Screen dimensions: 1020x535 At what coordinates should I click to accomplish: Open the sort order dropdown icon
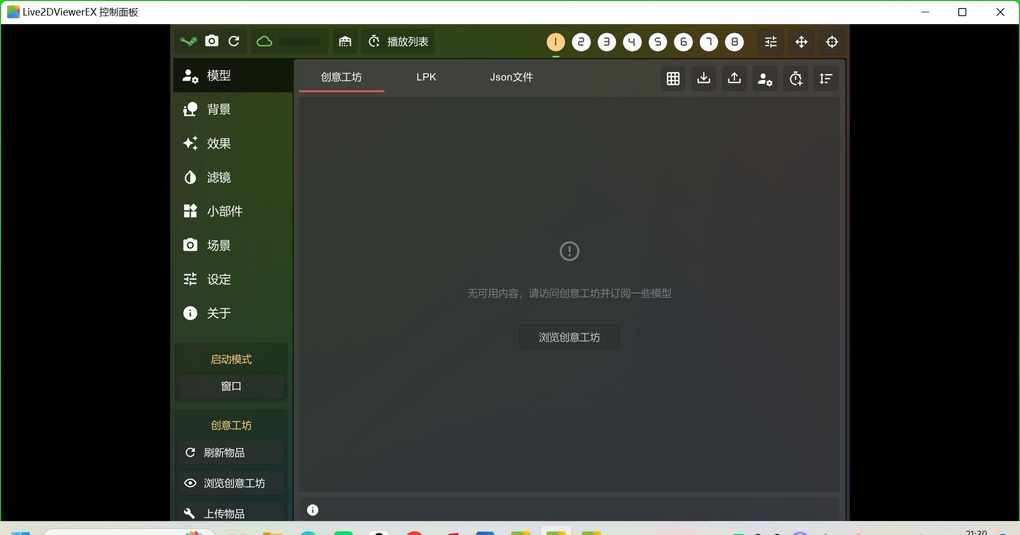(x=826, y=79)
